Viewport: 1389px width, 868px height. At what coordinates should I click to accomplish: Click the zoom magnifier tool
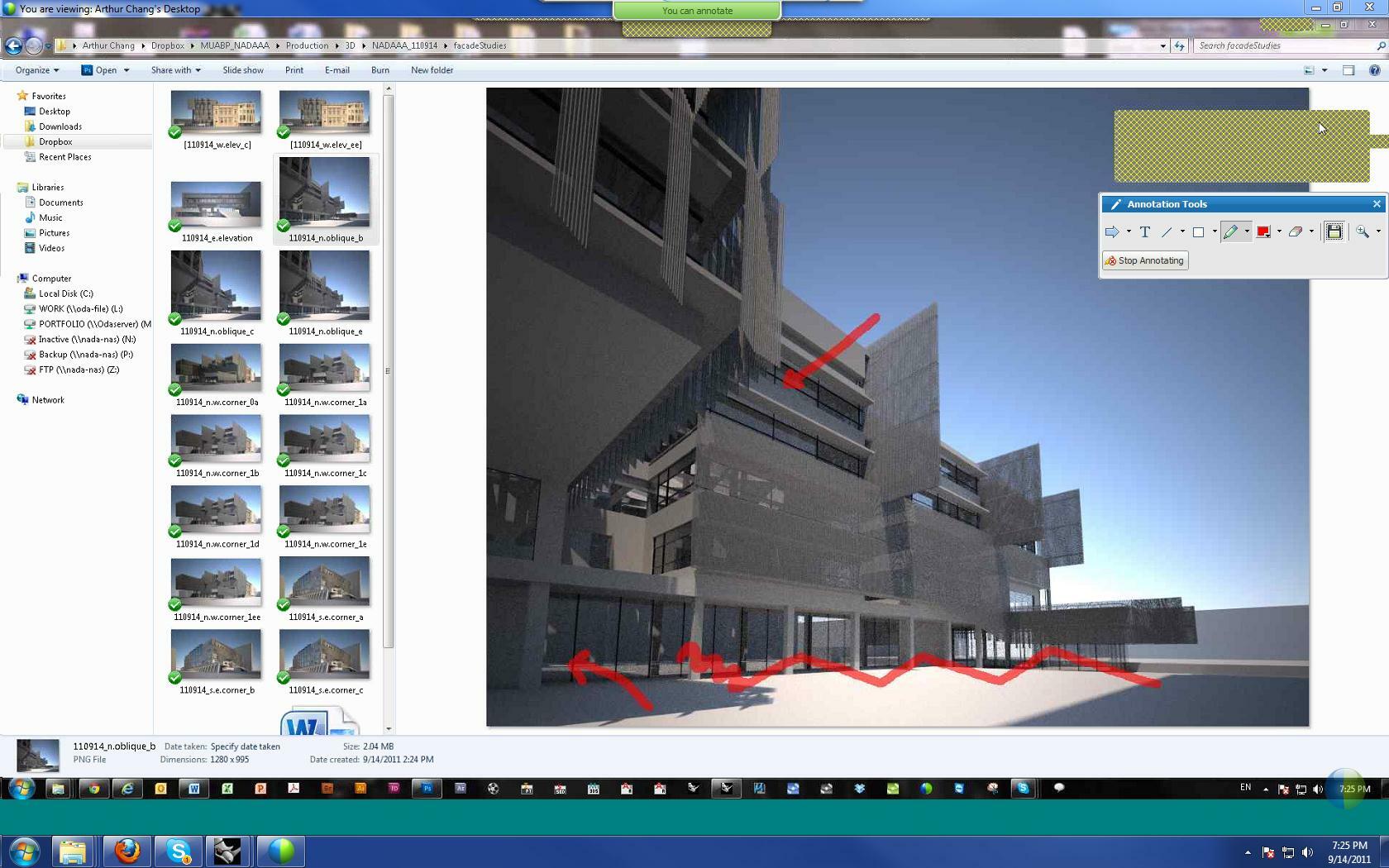[1363, 232]
